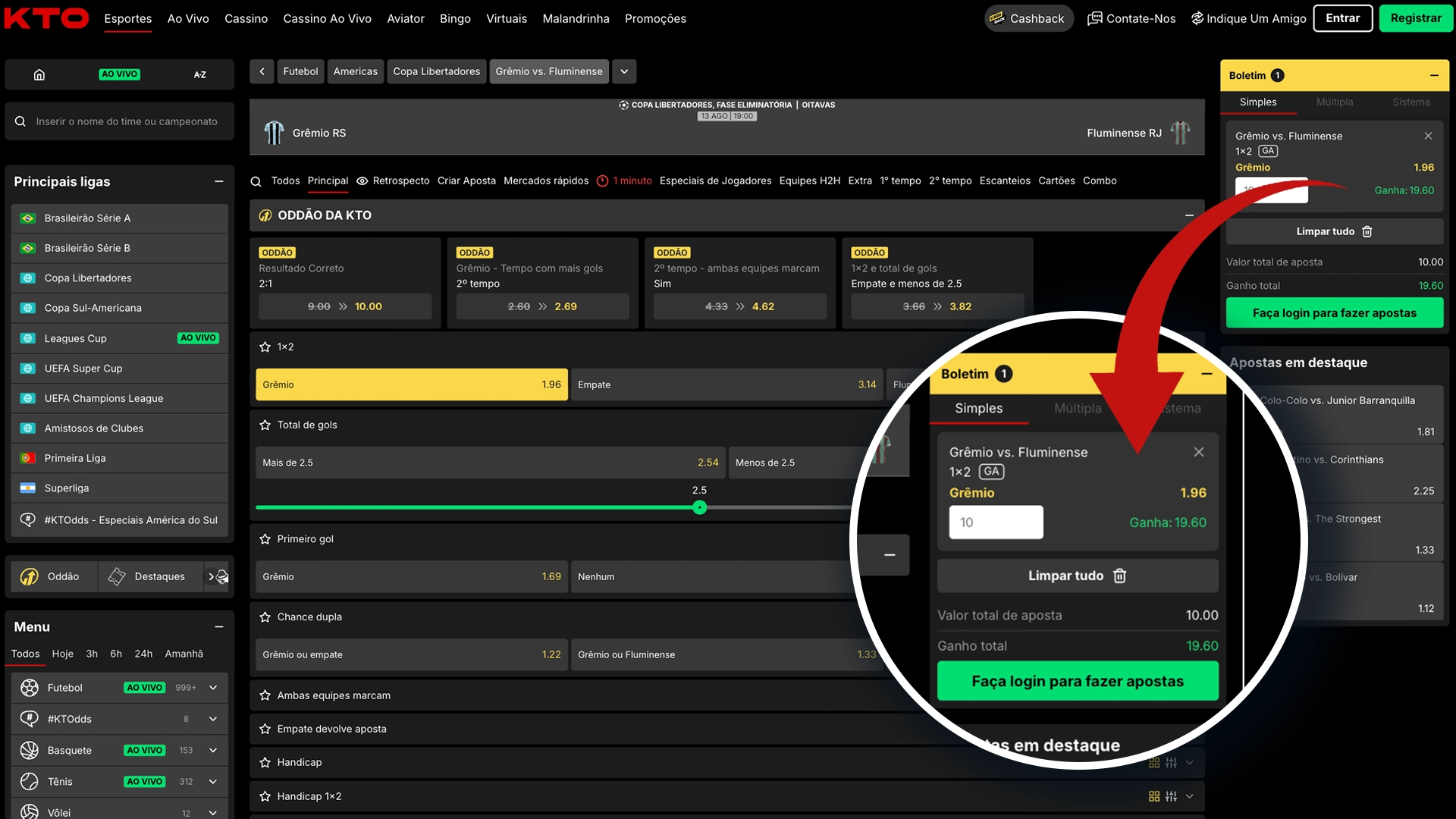Screen dimensions: 1456x819
Task: Expand Handicap 1×2 market chevron
Action: (x=1190, y=796)
